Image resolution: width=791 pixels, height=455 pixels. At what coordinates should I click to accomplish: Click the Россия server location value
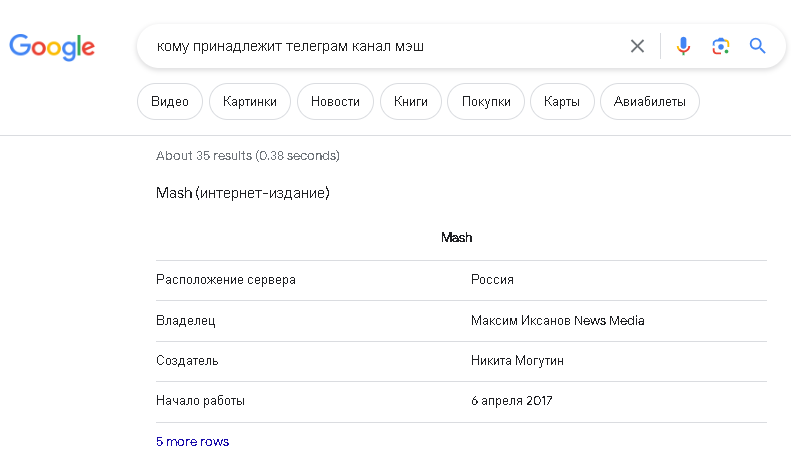tap(492, 279)
